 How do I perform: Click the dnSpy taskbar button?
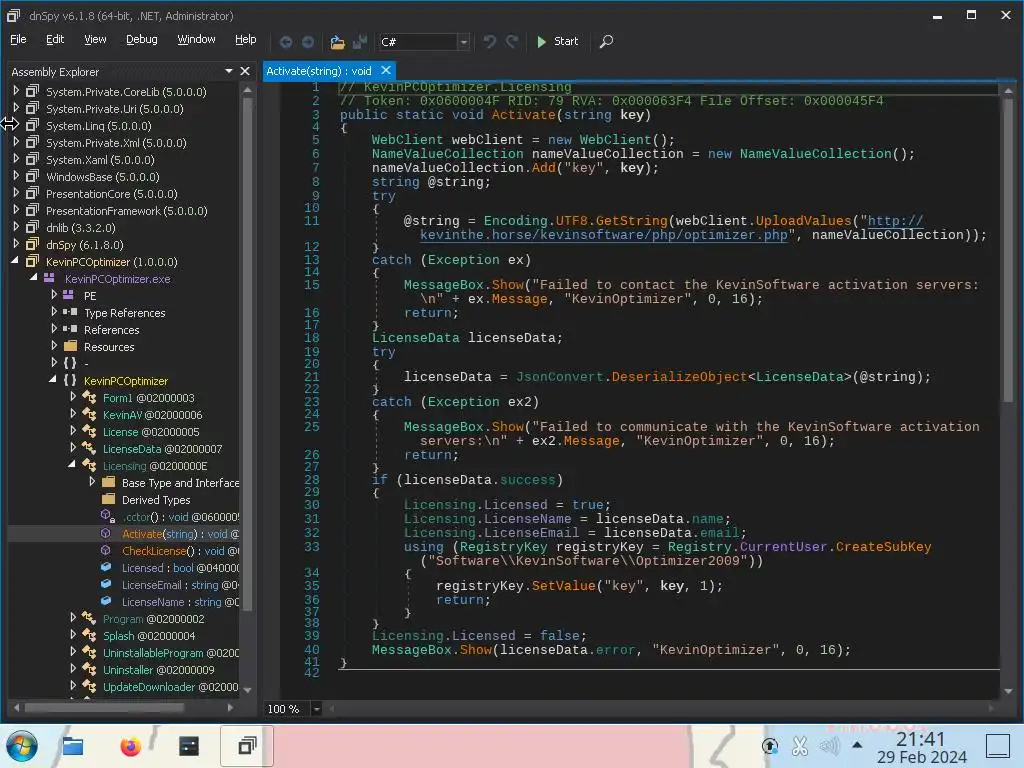pyautogui.click(x=246, y=746)
